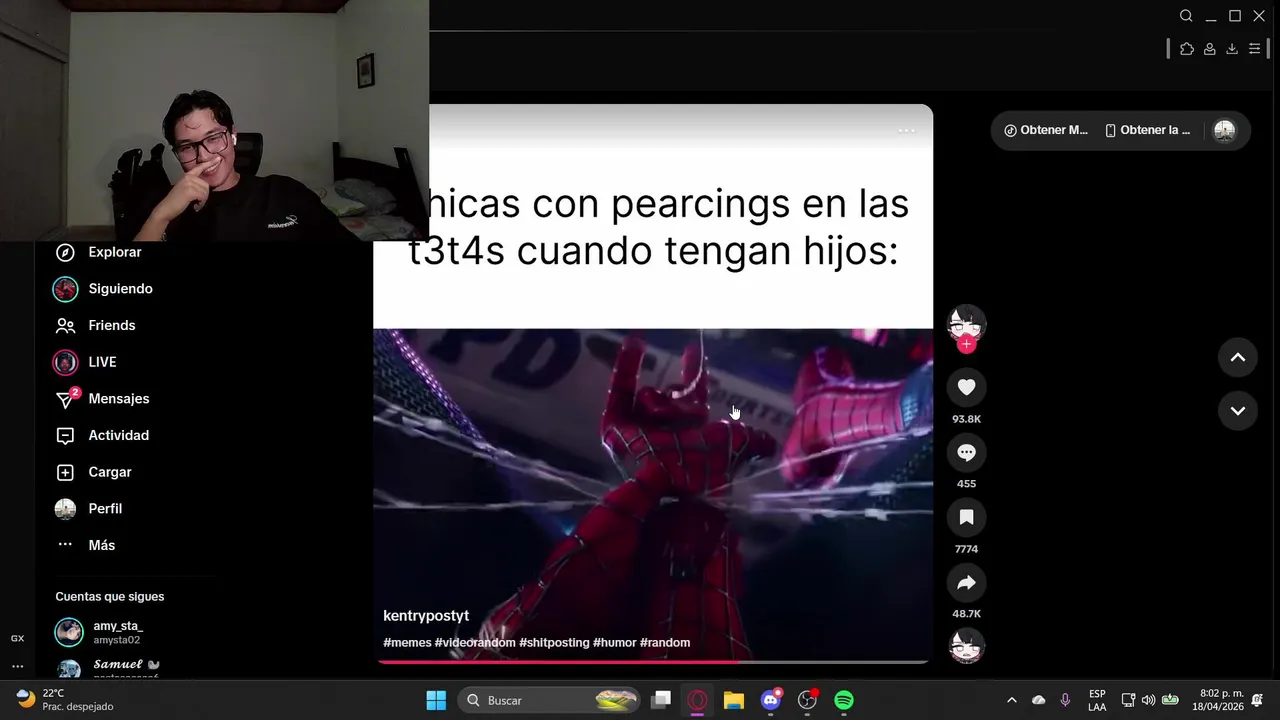The height and width of the screenshot is (720, 1280).
Task: Open Friends in the sidebar
Action: tap(96, 325)
